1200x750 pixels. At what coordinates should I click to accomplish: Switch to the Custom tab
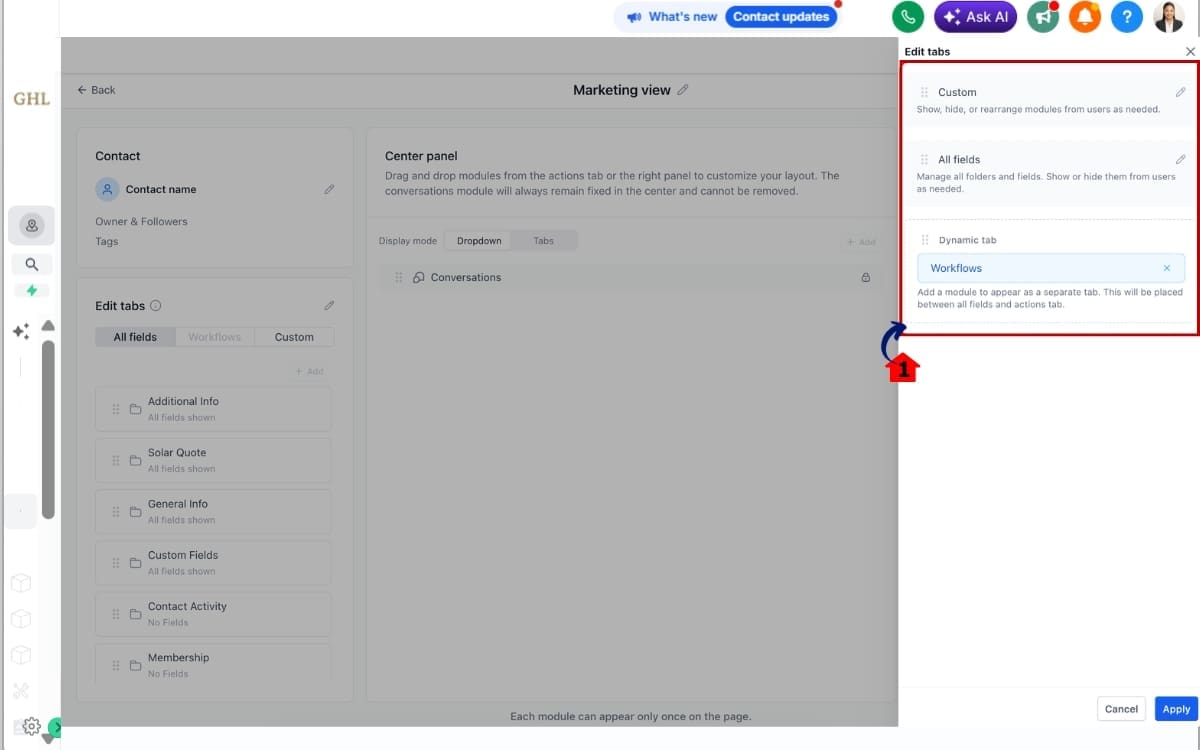point(294,337)
